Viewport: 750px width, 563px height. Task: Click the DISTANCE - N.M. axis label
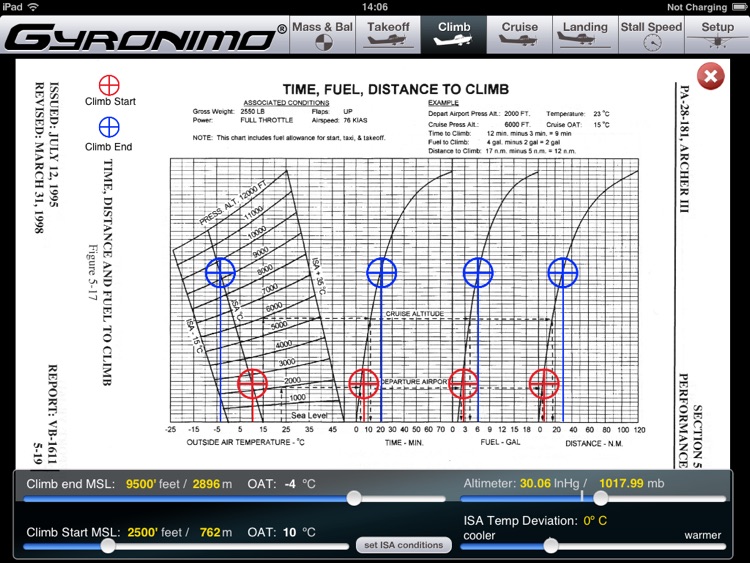594,443
